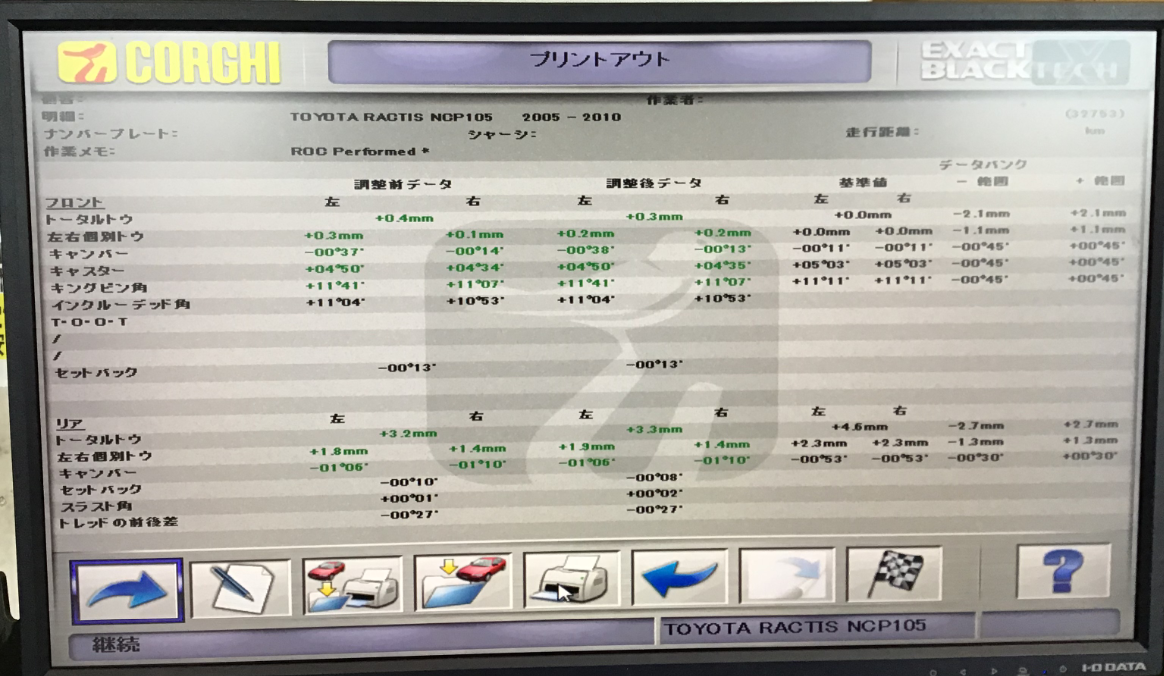Click the rear setback value -00°10'
Screen dimensions: 1164x676
[x=409, y=483]
